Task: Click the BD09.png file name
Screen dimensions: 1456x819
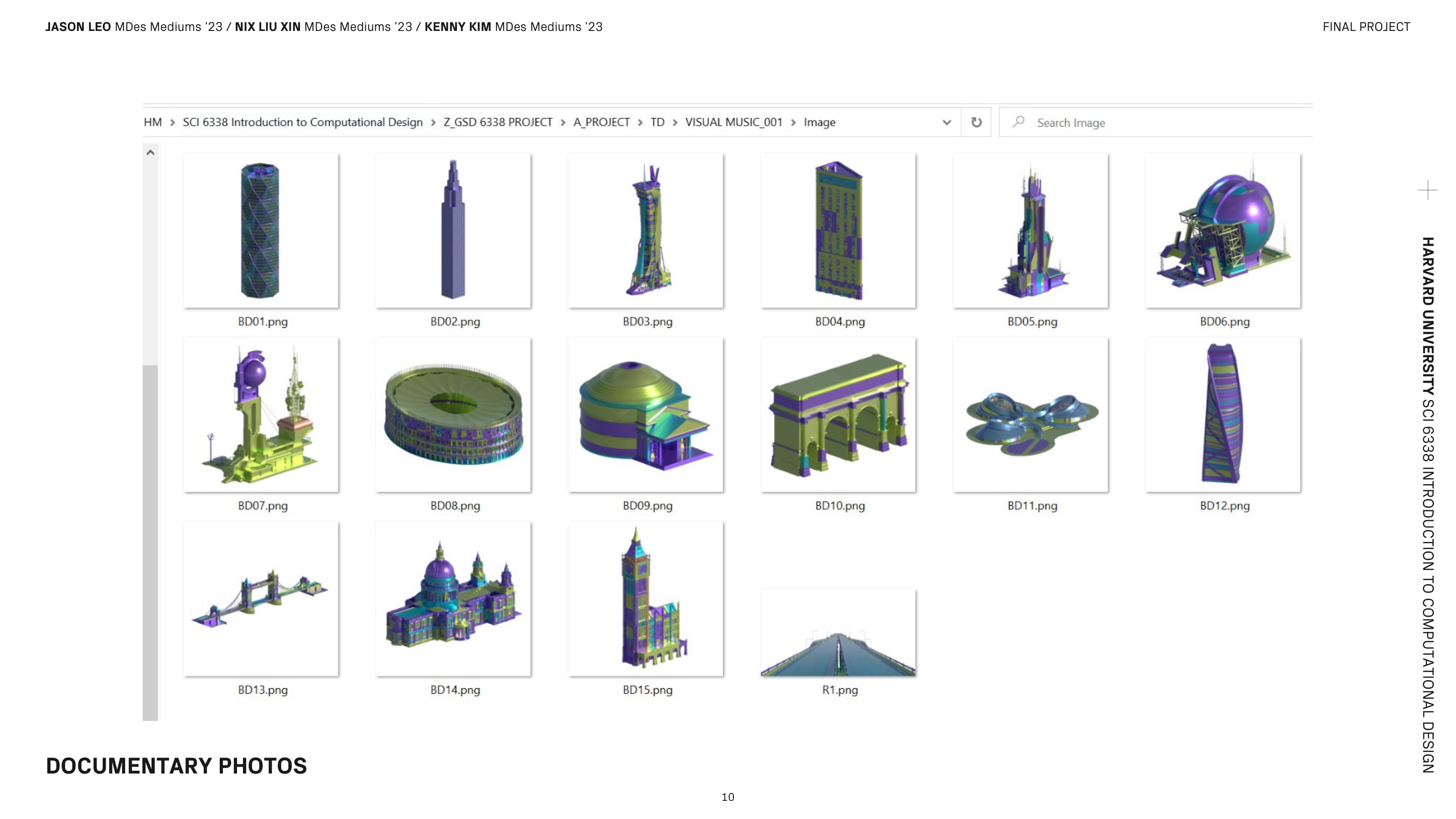Action: [x=648, y=506]
